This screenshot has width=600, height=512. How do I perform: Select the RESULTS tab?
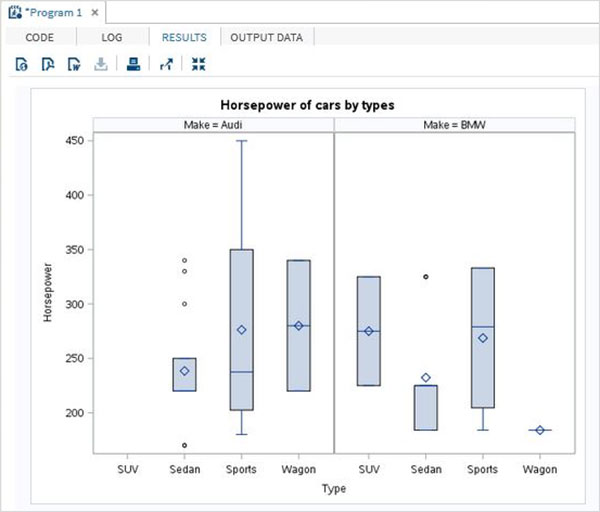coord(184,38)
